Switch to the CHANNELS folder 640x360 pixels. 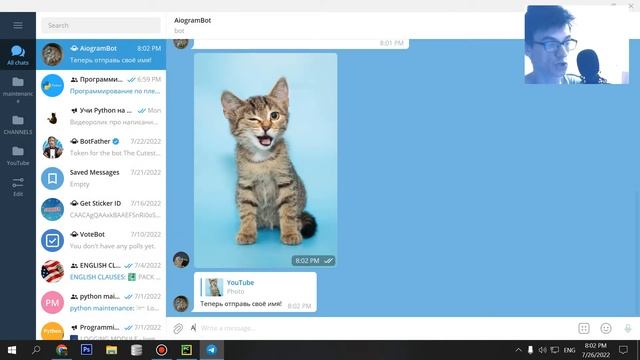point(18,124)
